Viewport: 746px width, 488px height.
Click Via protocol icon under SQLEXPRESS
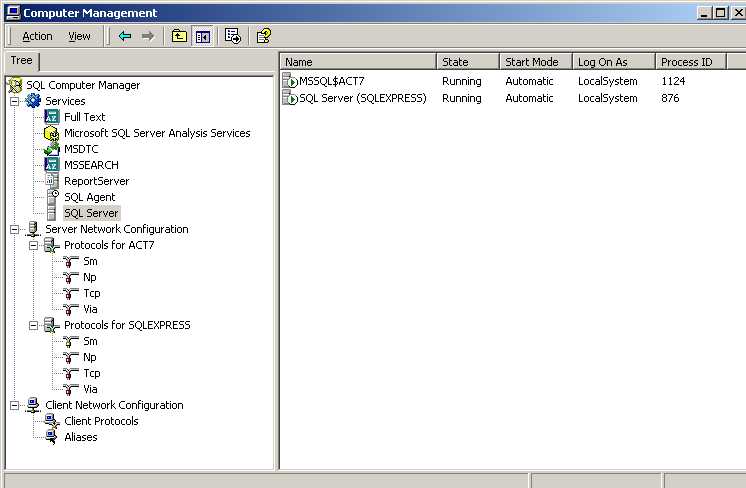pos(70,390)
